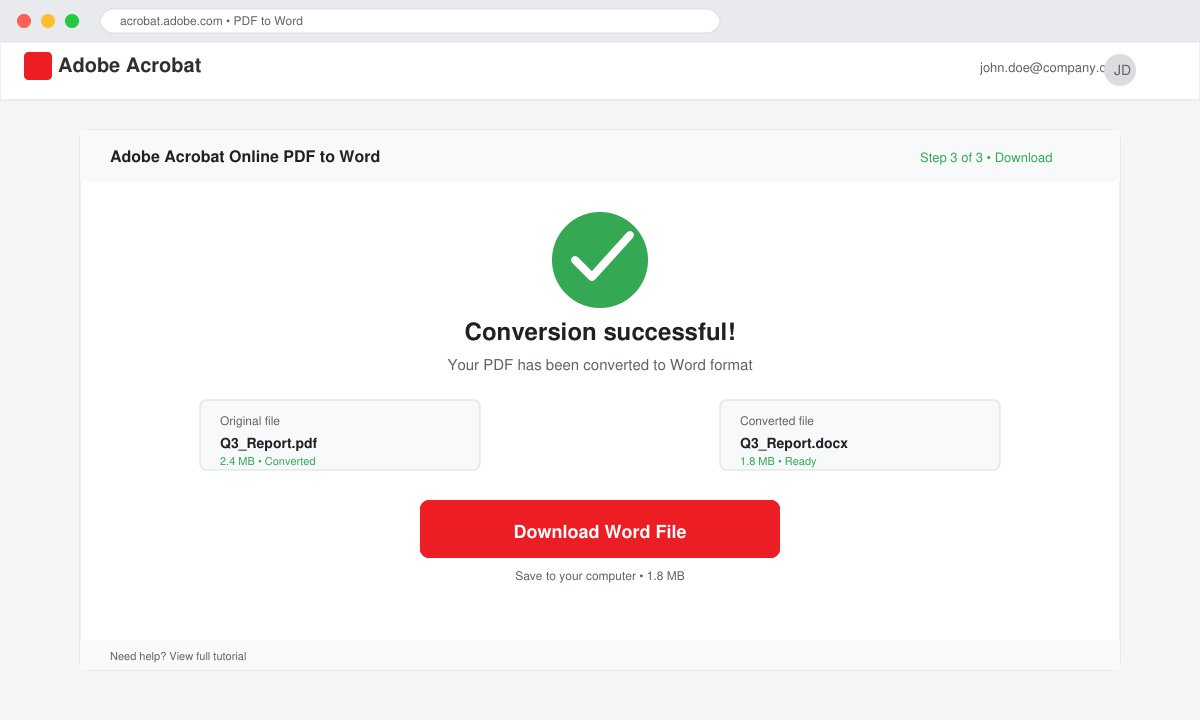Open the View full tutorial link

[x=207, y=656]
